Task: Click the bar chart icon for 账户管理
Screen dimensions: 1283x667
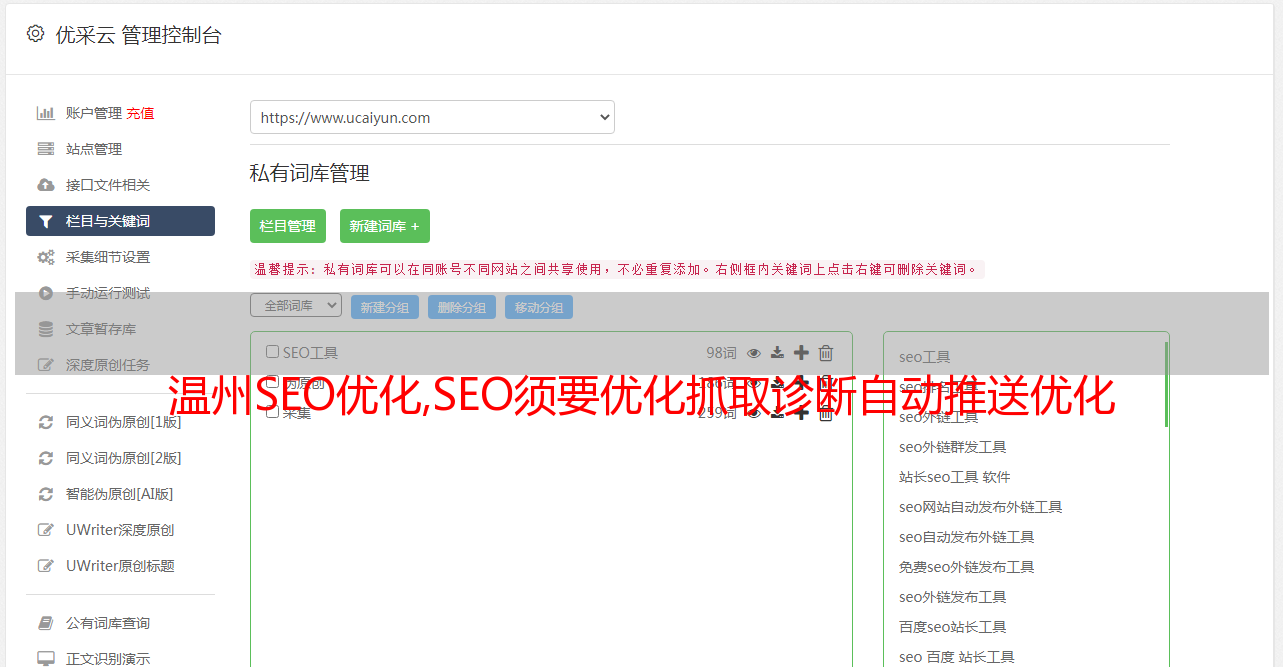Action: pos(45,113)
